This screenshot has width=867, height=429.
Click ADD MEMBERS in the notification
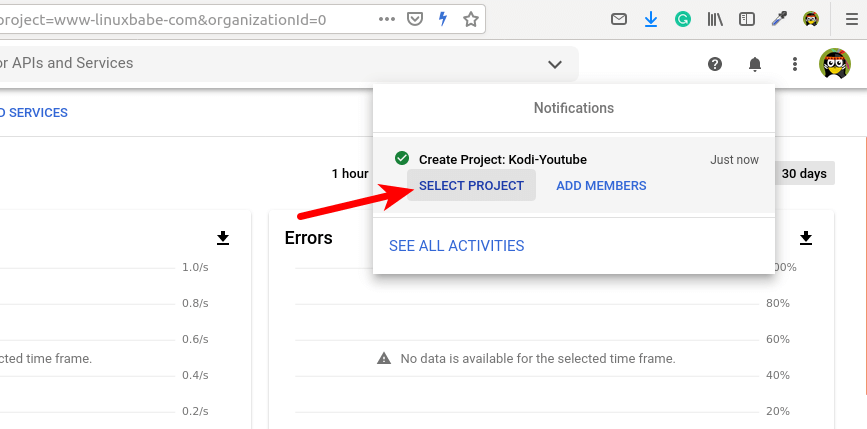tap(601, 185)
